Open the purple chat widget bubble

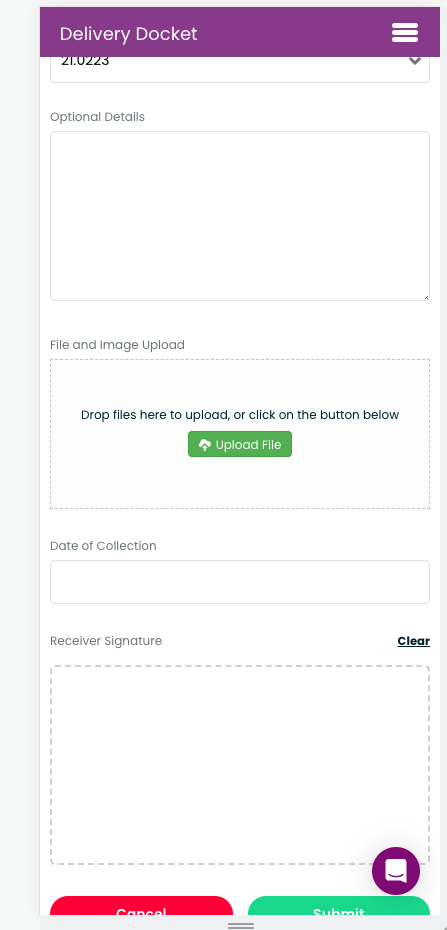click(396, 871)
